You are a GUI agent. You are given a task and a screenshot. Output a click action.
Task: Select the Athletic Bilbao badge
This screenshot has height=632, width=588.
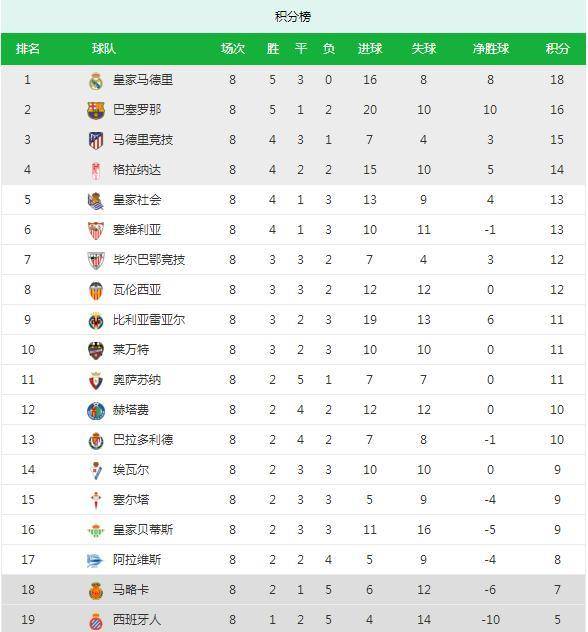tap(96, 260)
